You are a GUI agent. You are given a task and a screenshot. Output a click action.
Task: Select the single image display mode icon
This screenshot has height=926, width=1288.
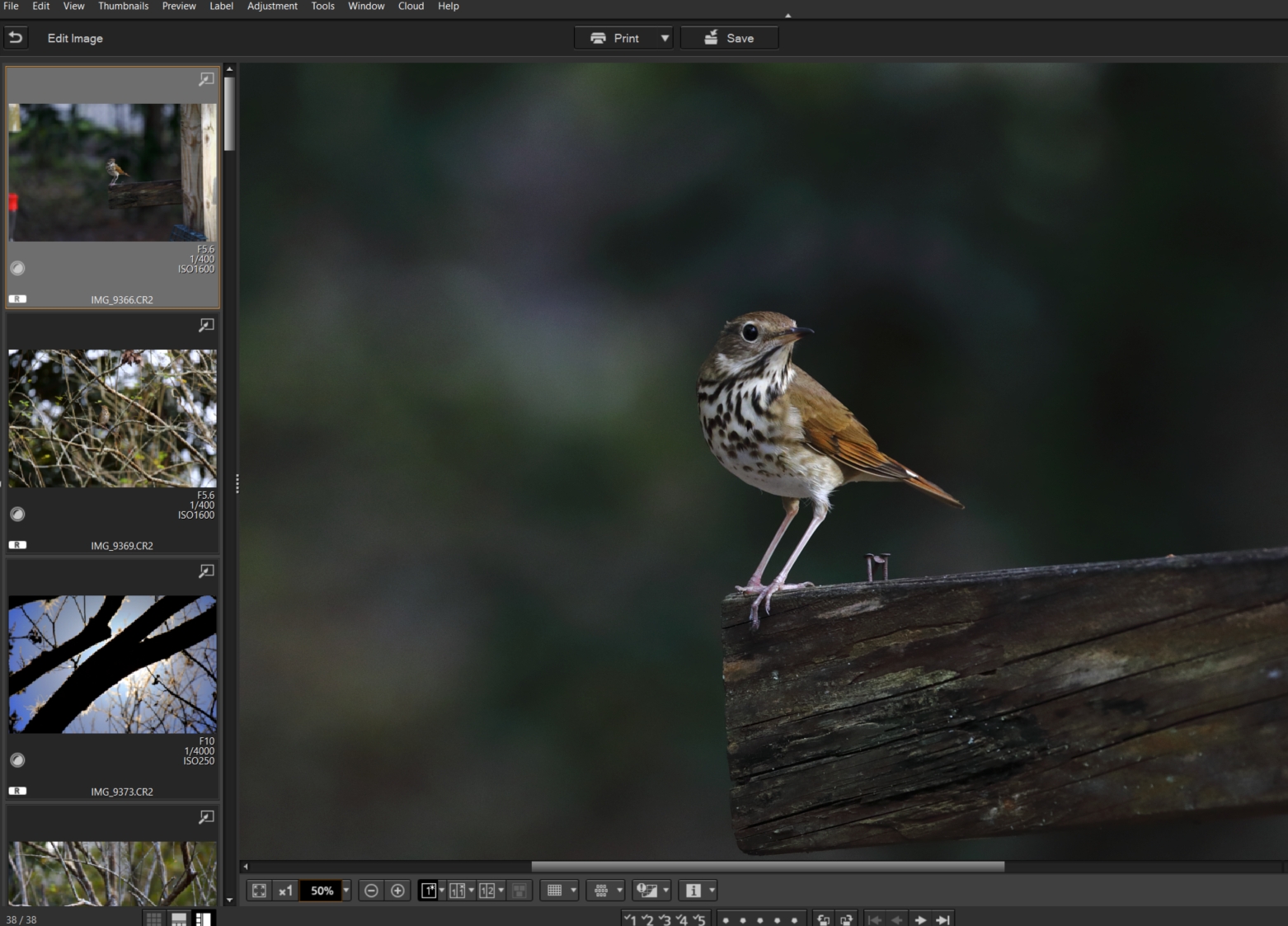pos(429,891)
